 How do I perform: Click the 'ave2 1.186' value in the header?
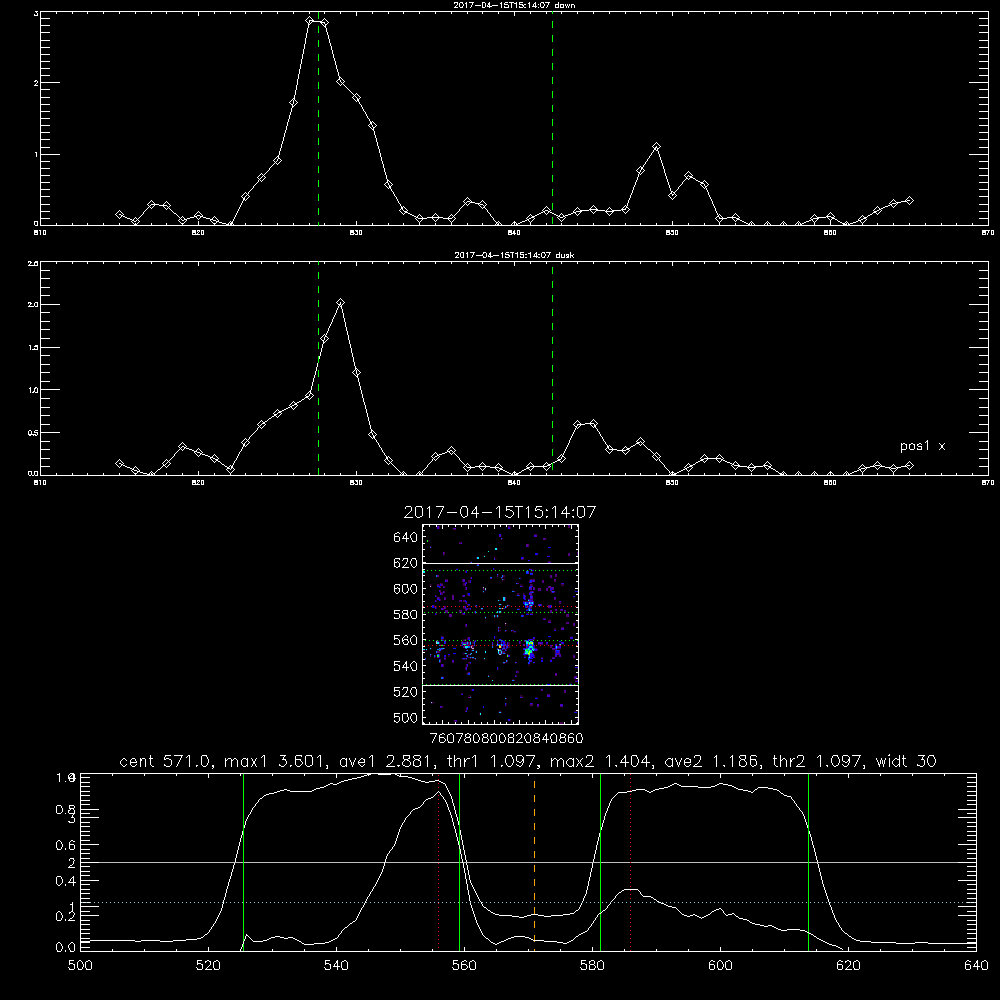pyautogui.click(x=712, y=761)
